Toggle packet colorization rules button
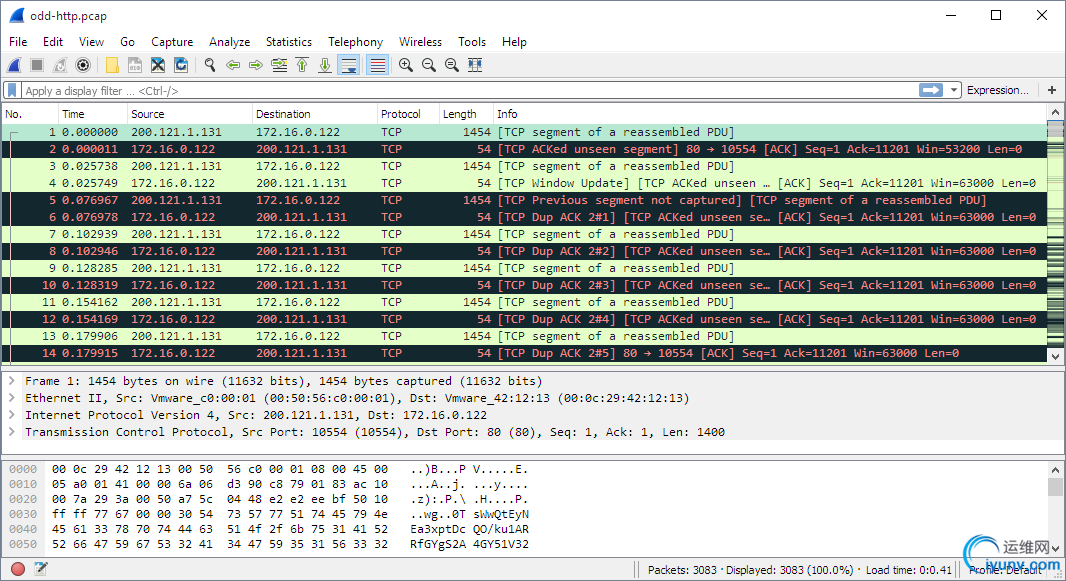This screenshot has height=581, width=1066. click(377, 65)
